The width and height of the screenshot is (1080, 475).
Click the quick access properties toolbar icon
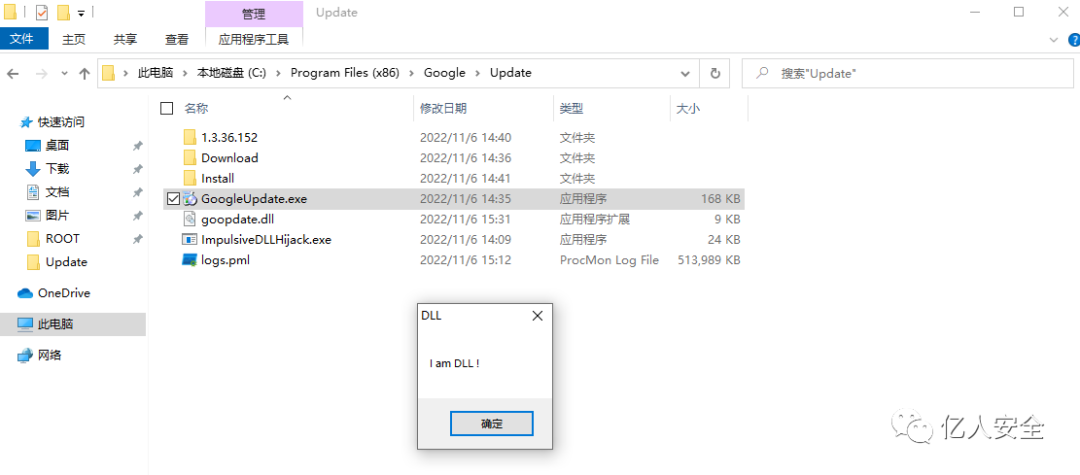click(x=42, y=12)
